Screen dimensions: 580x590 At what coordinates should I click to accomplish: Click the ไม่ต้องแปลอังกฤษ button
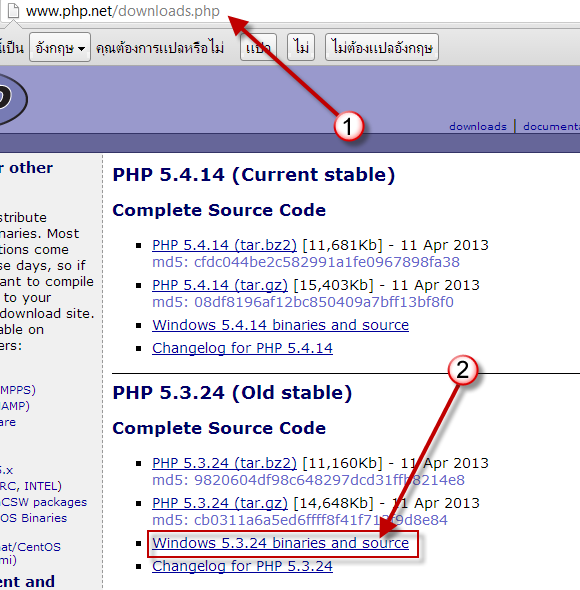pyautogui.click(x=382, y=47)
